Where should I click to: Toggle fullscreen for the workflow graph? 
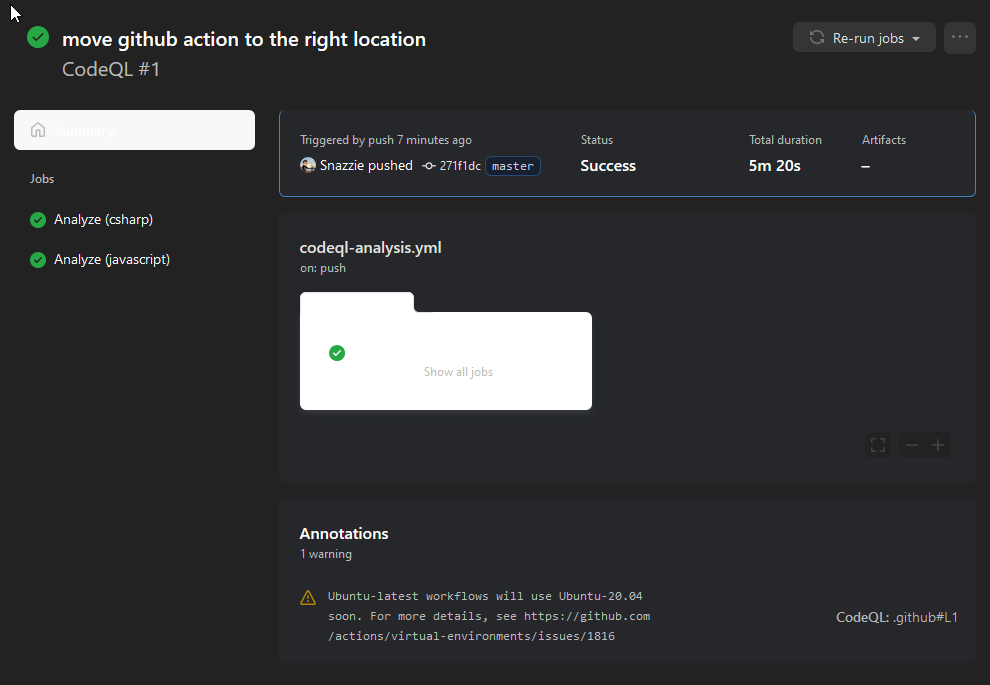(878, 445)
